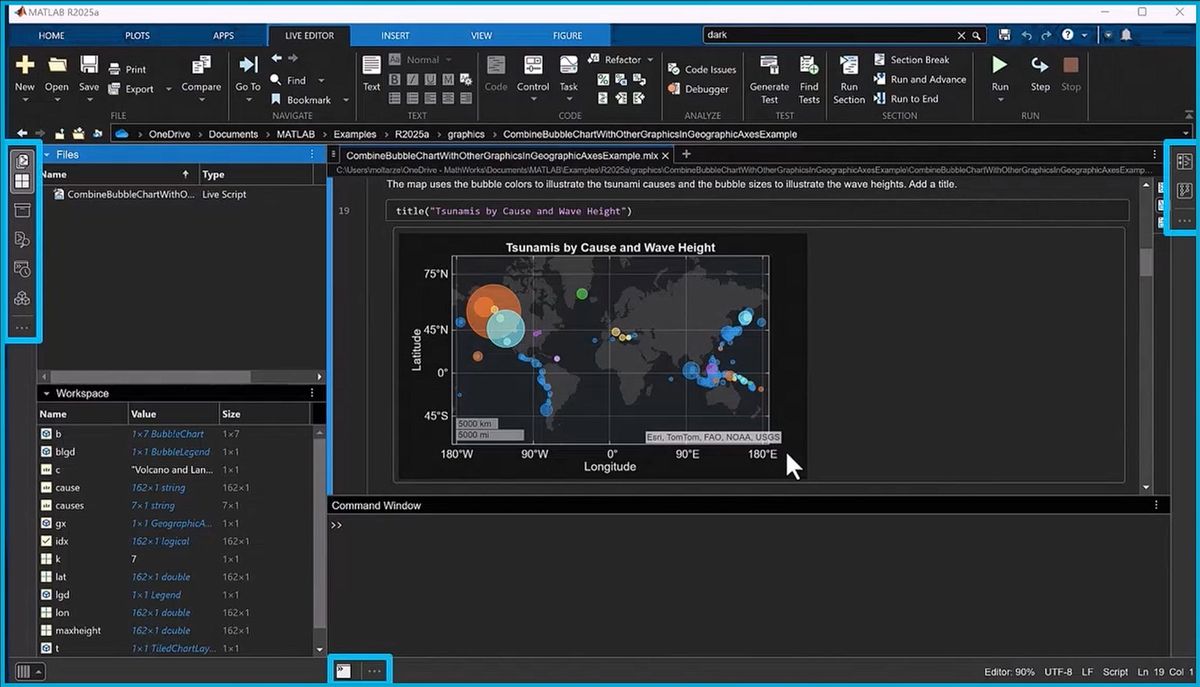Toggle bold text formatting
The height and width of the screenshot is (687, 1200).
pyautogui.click(x=395, y=79)
